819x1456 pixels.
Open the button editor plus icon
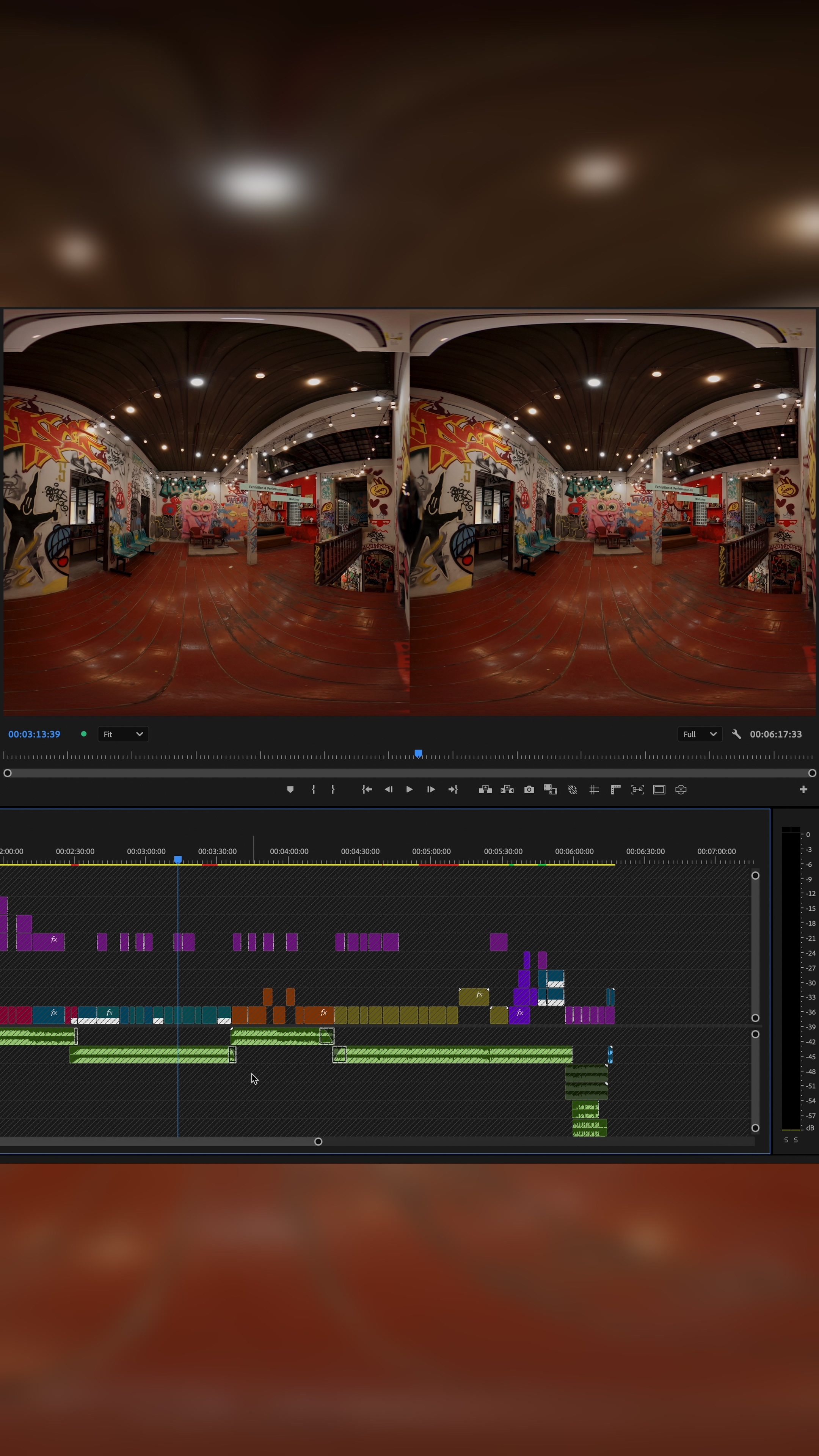(803, 789)
